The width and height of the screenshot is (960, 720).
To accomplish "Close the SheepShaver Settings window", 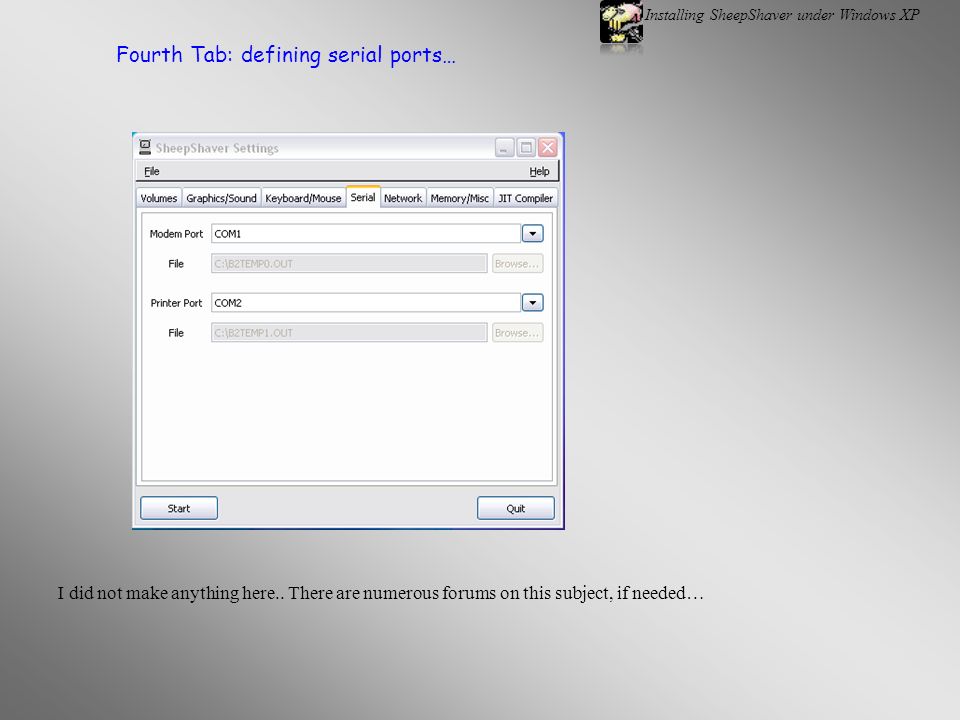I will [x=548, y=148].
